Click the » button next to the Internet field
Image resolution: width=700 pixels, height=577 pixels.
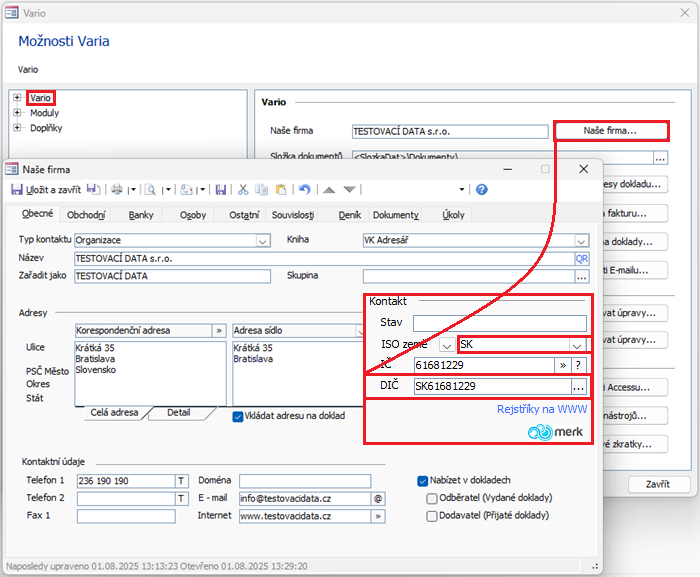point(378,516)
